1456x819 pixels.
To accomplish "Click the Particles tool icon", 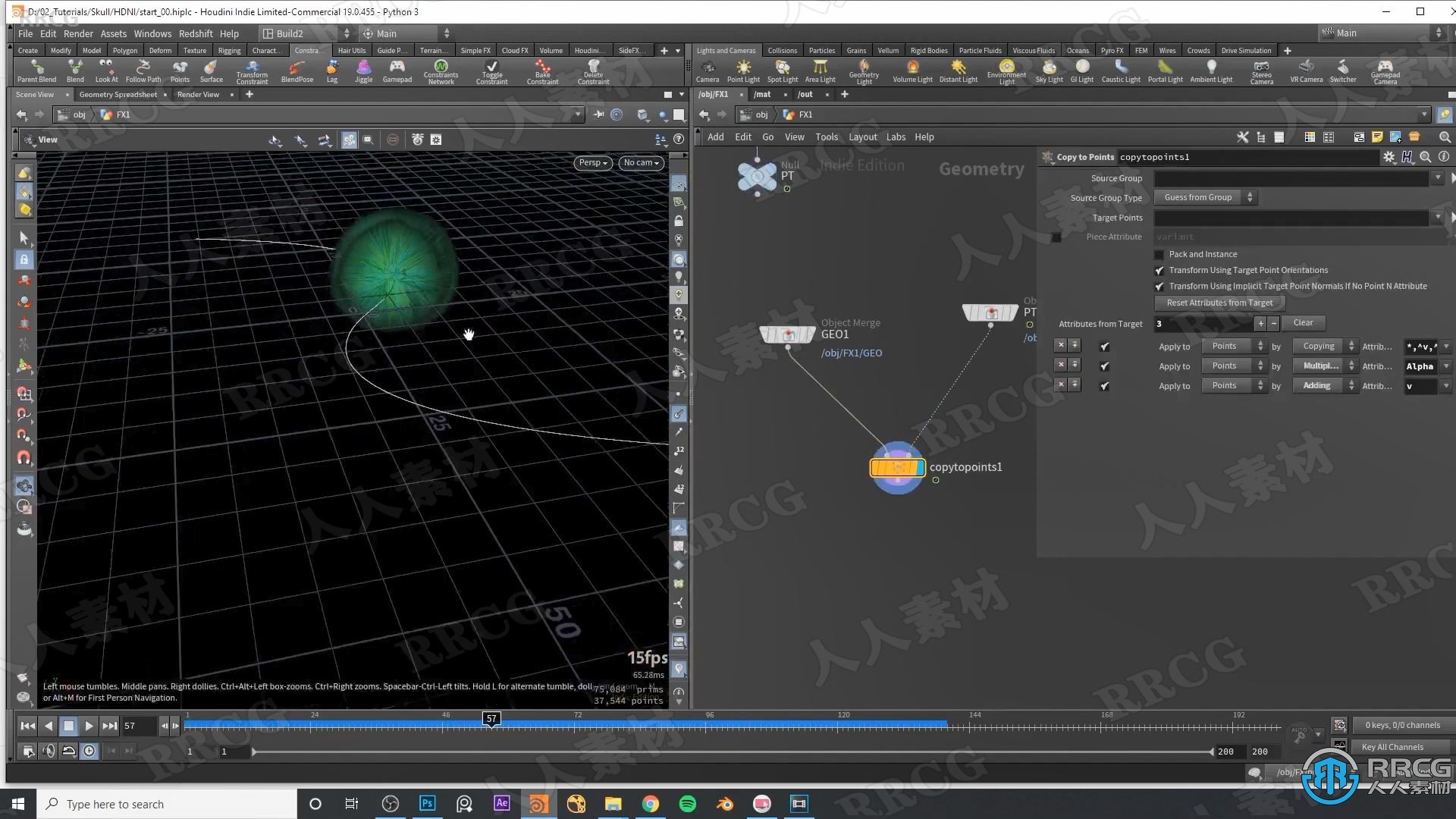I will click(820, 49).
